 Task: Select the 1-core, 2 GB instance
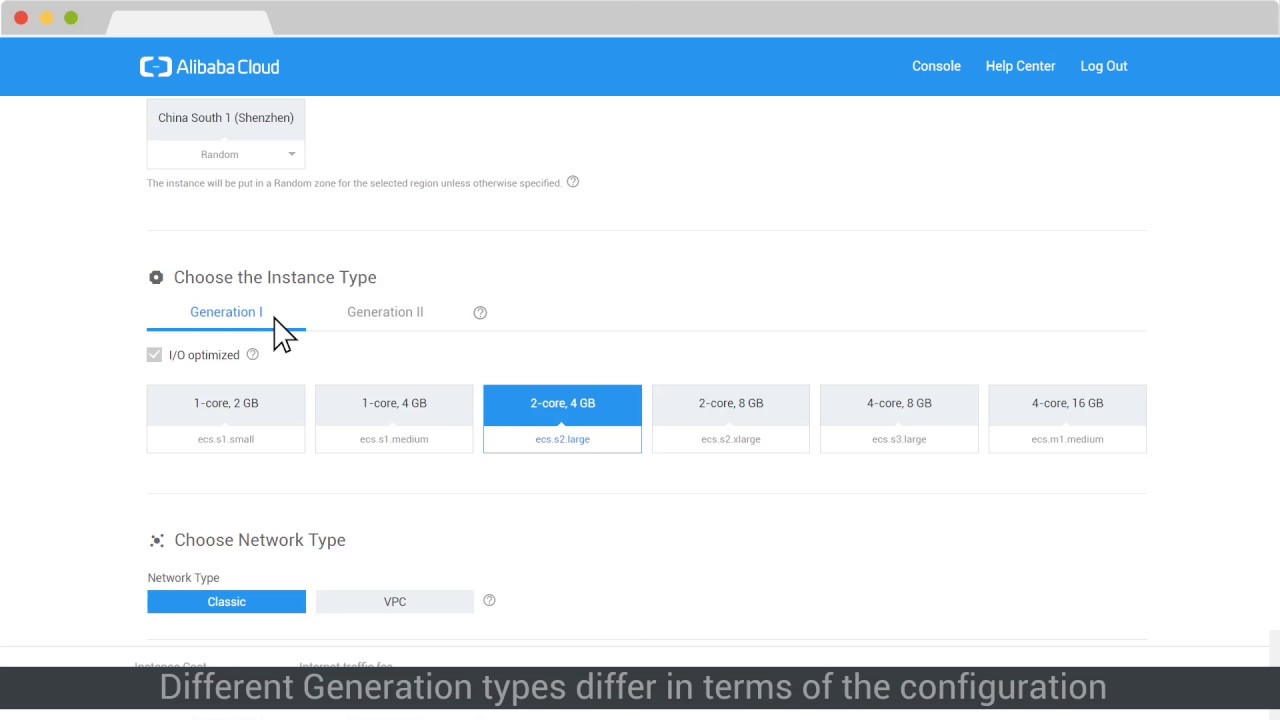coord(226,418)
